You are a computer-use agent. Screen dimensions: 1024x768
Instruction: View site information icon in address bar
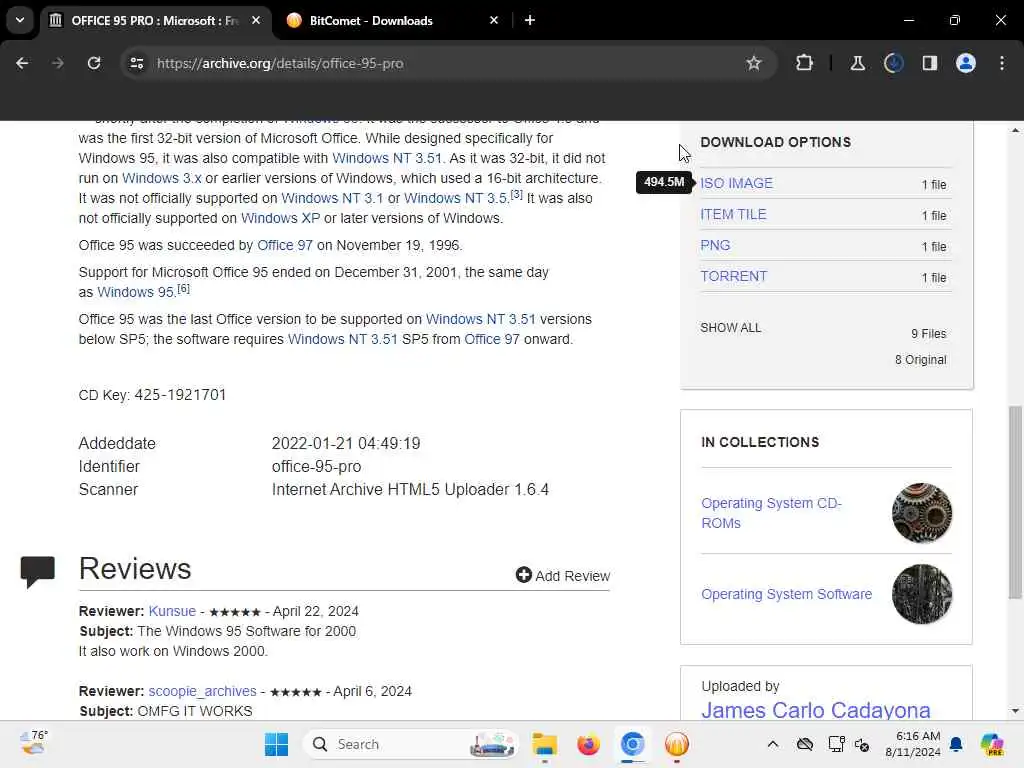[x=136, y=63]
